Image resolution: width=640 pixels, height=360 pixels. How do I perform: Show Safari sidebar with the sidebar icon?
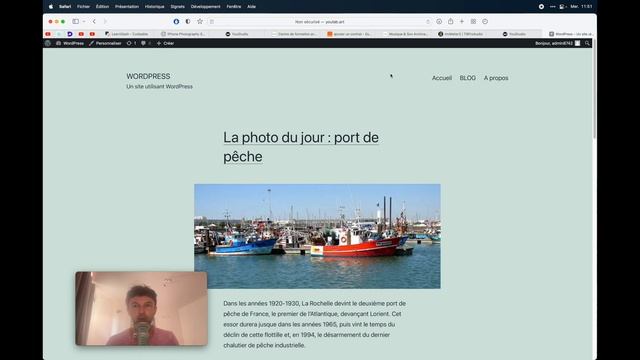(x=76, y=21)
